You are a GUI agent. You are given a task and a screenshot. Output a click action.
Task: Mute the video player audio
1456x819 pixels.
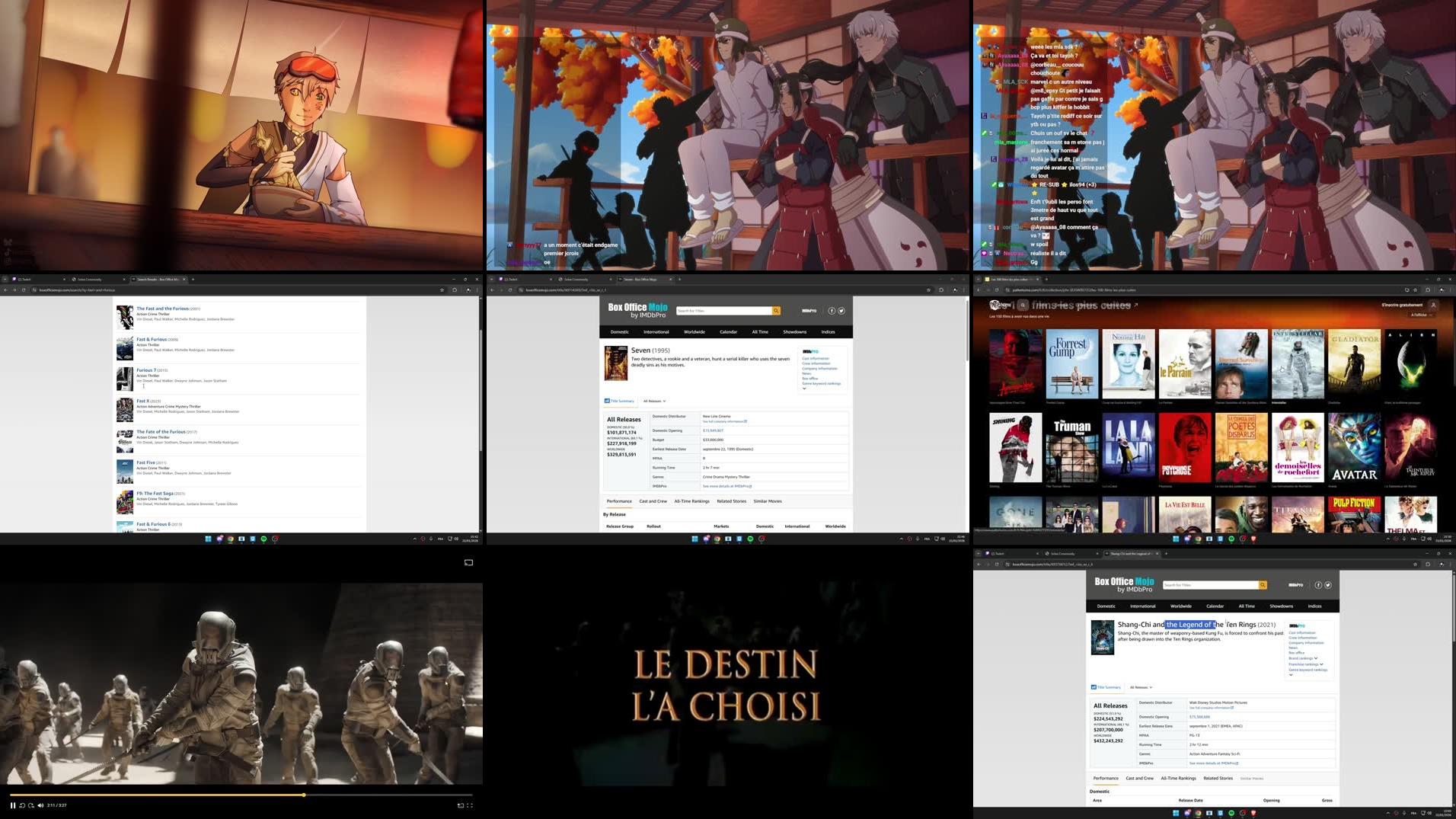[x=40, y=805]
